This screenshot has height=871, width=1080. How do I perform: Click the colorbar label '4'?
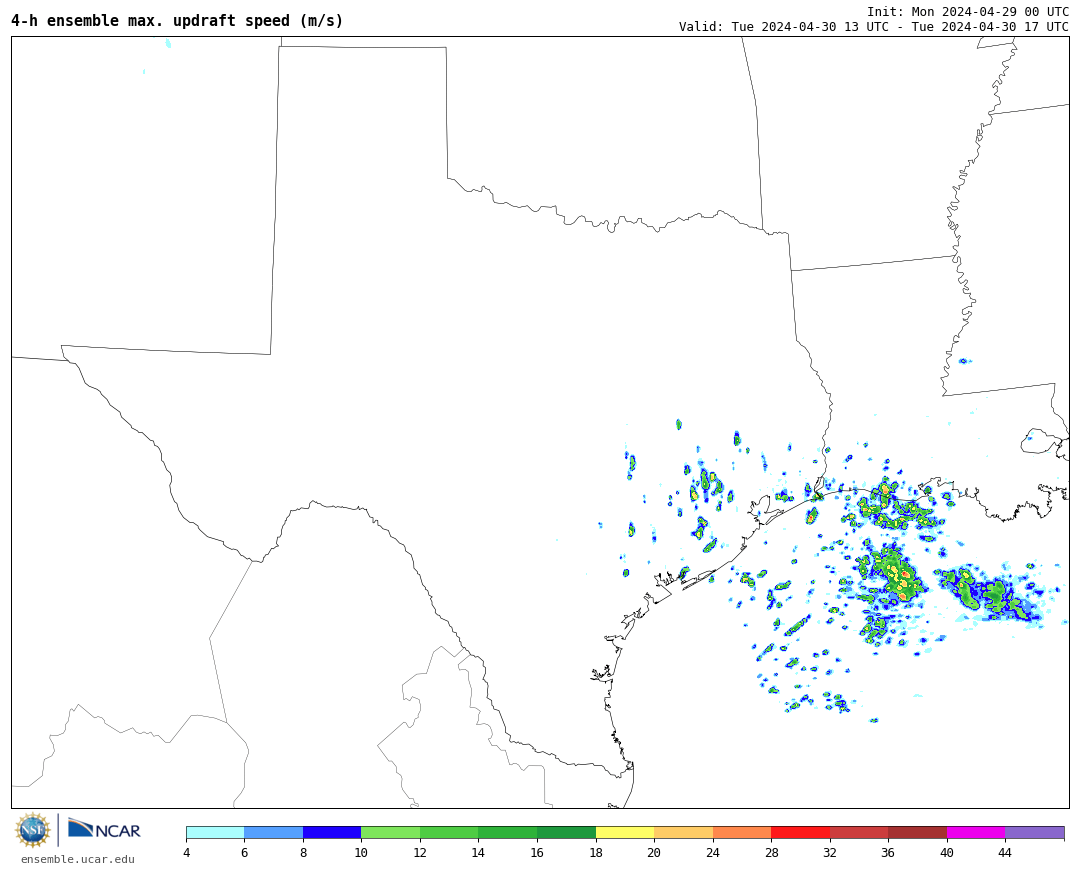187,852
